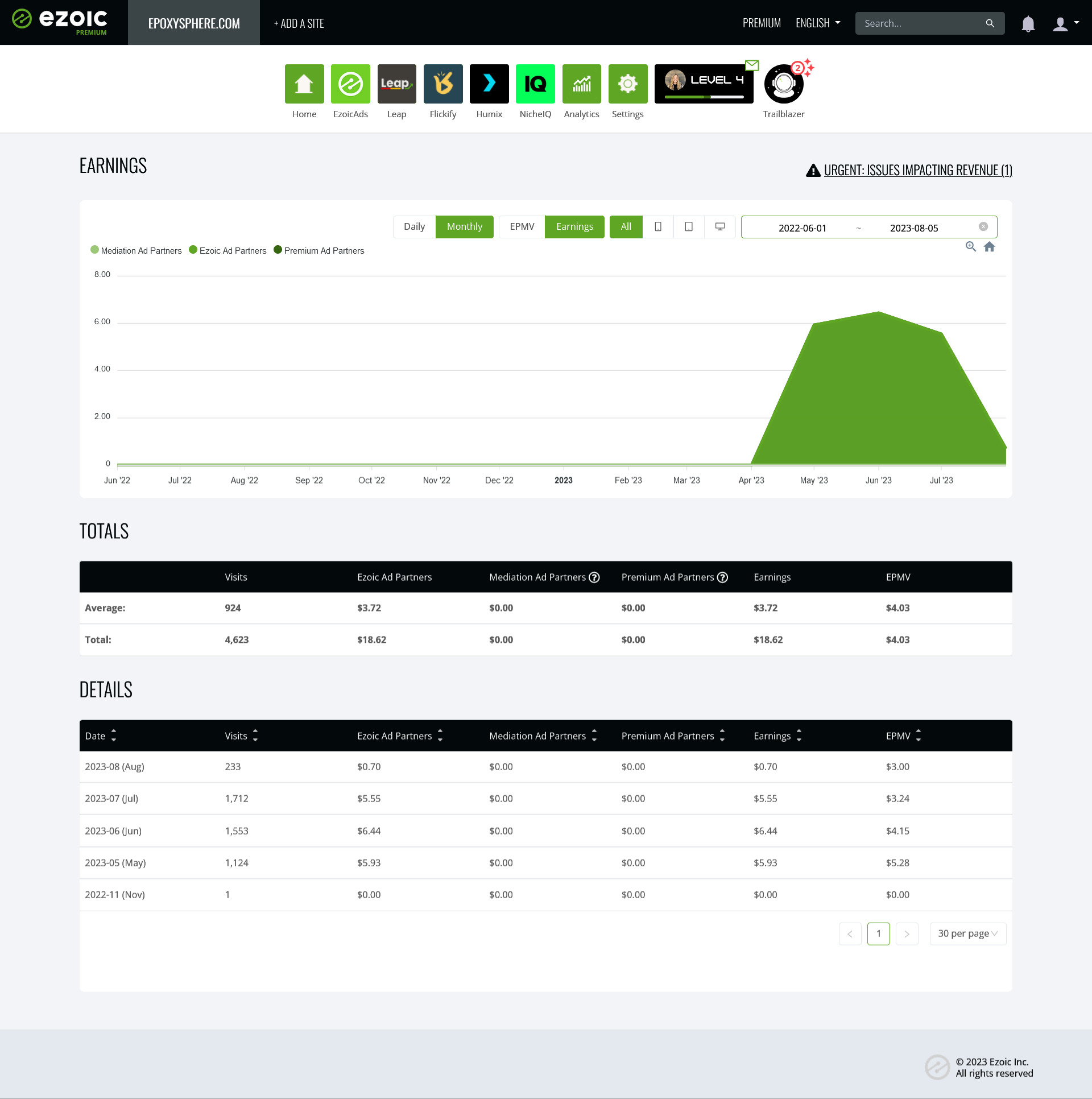Select the 2023-07 (Jul) row date
The image size is (1092, 1099).
coord(111,799)
